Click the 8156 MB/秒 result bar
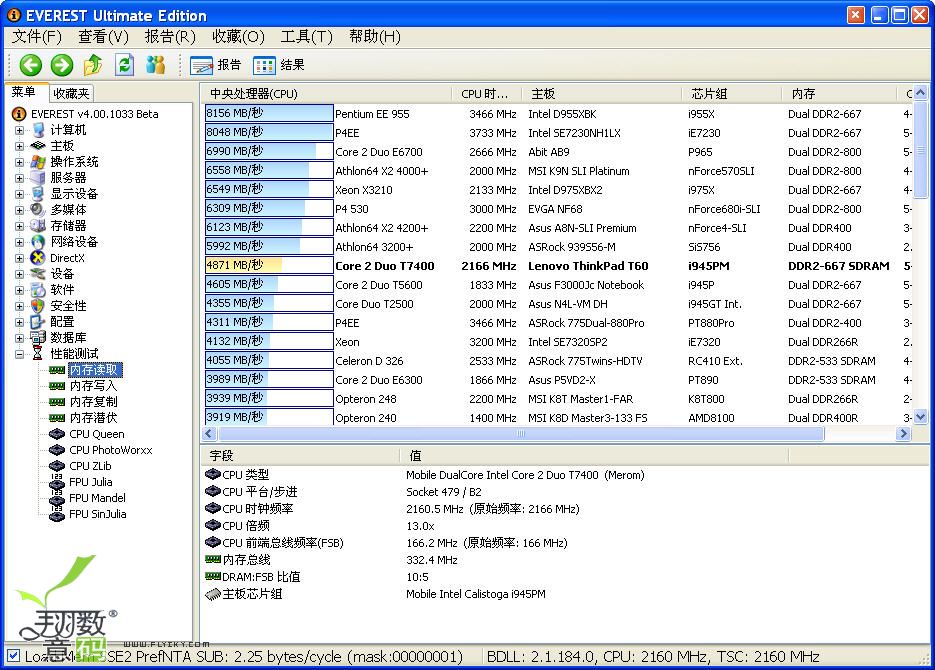The width and height of the screenshot is (935, 670). point(269,113)
